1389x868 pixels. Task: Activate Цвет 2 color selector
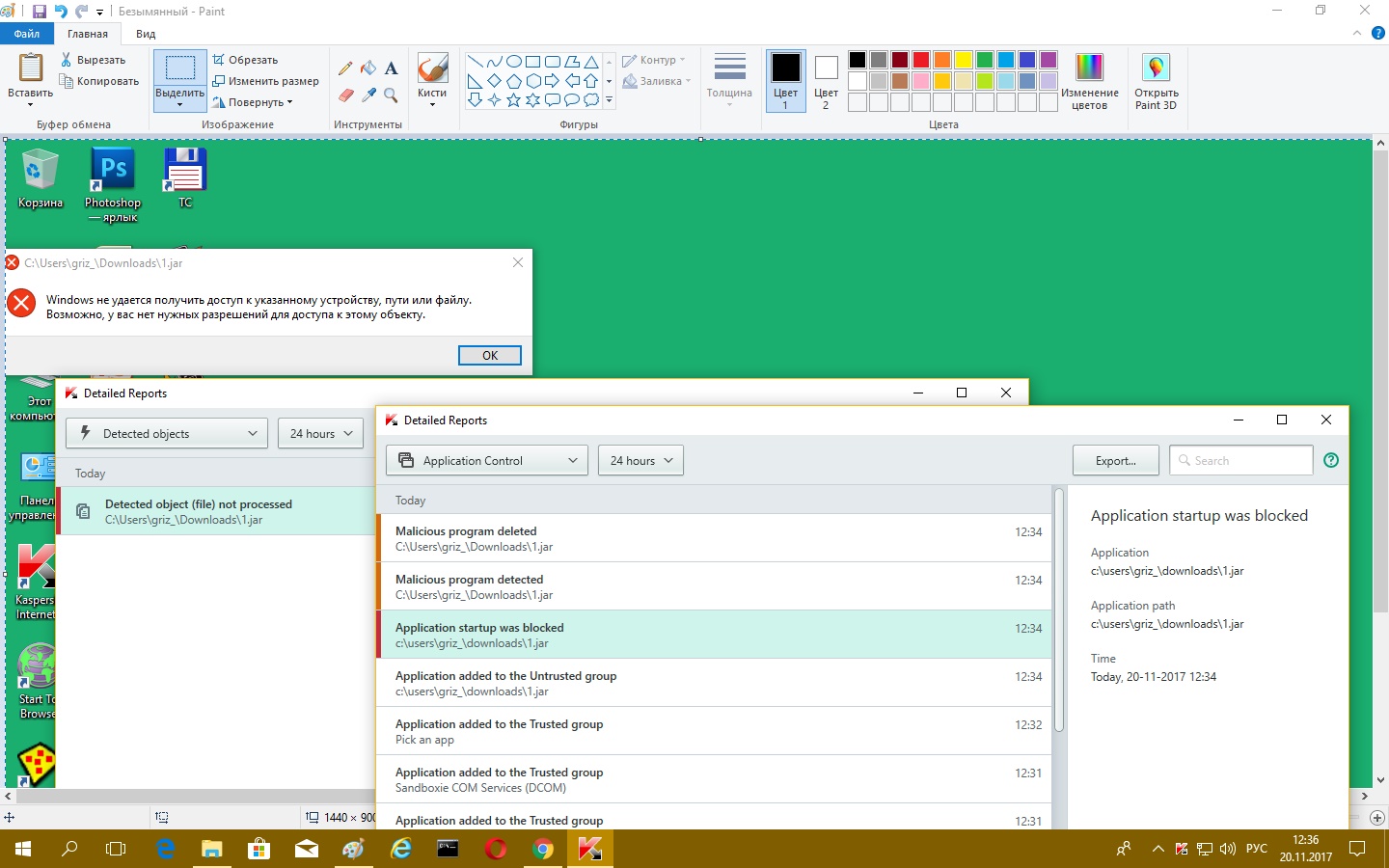[826, 81]
